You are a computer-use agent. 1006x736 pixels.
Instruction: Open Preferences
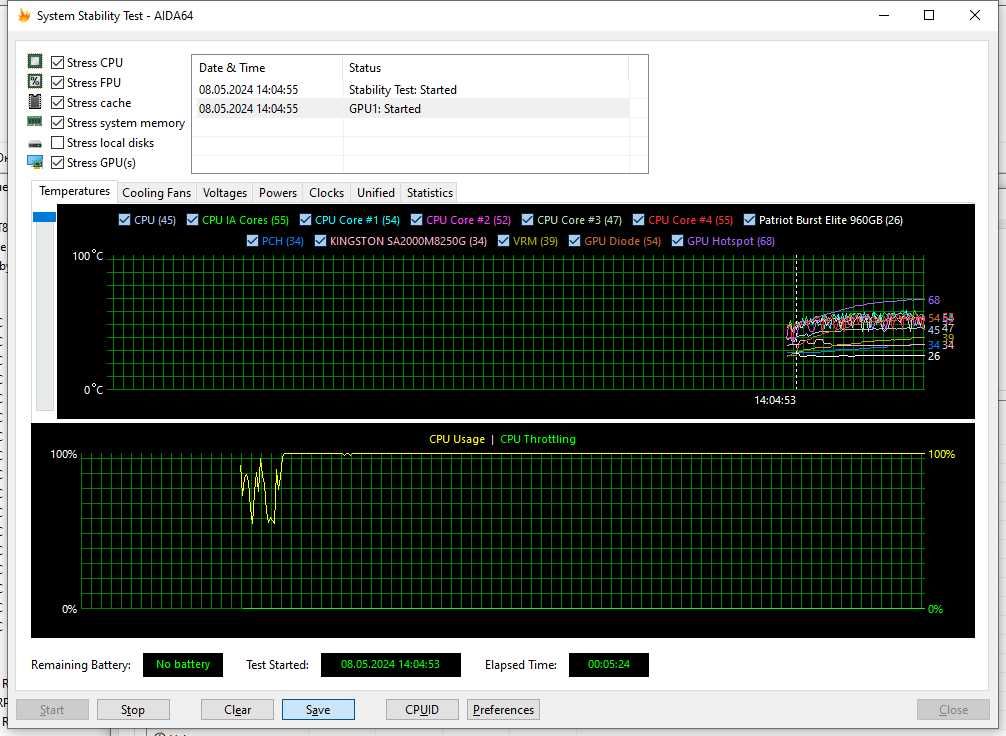[504, 710]
